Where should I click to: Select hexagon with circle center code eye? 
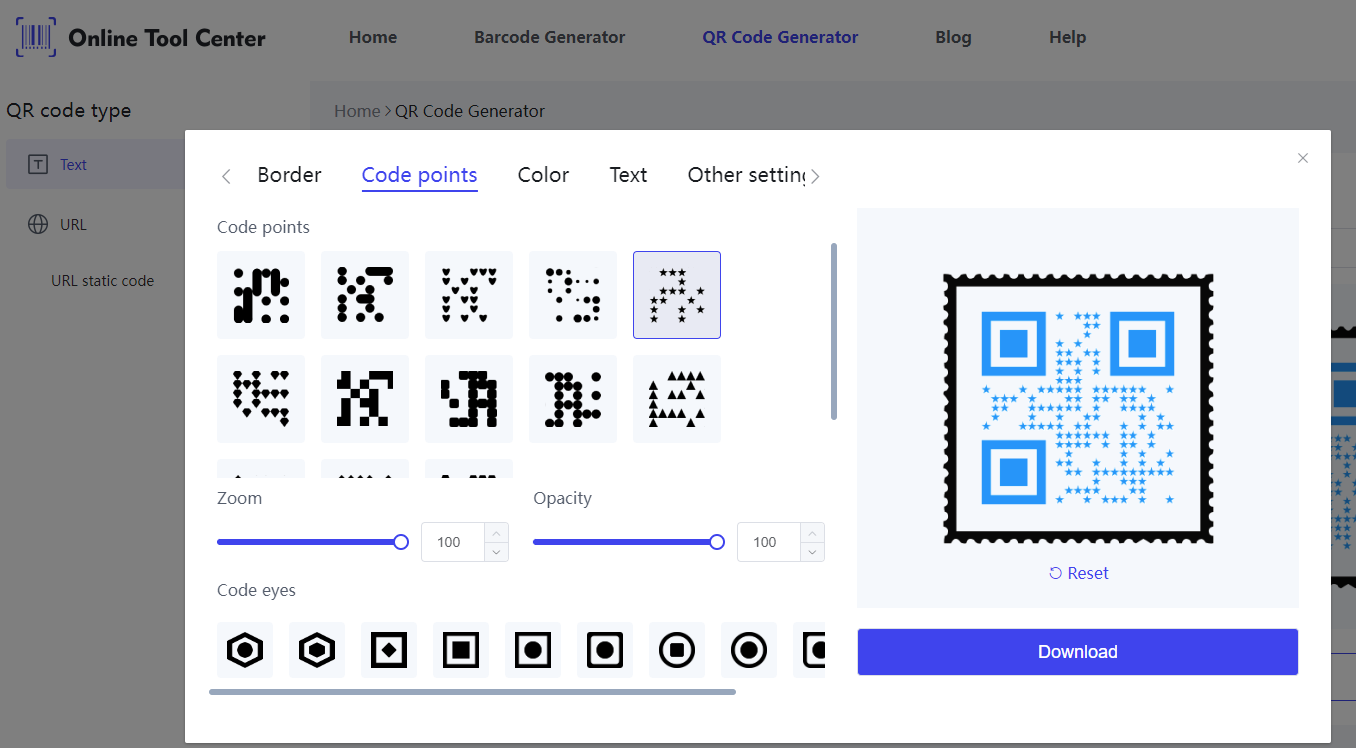coord(245,650)
